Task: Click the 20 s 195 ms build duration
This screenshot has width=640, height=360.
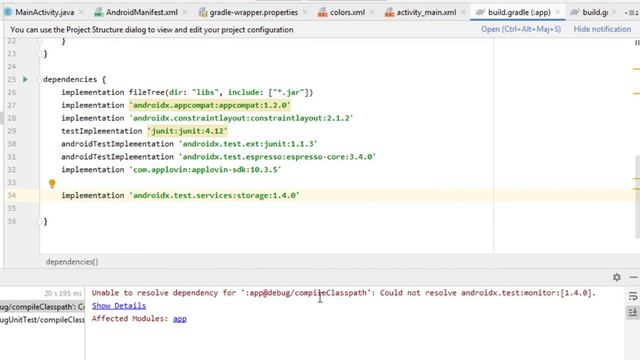Action: click(63, 293)
